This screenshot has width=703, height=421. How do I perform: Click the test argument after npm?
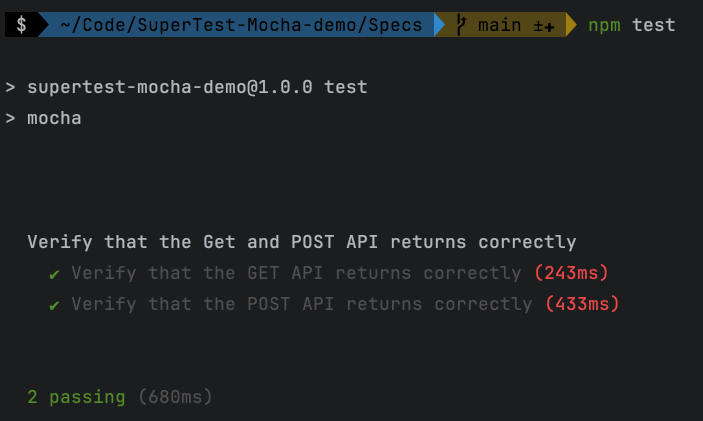click(x=653, y=25)
